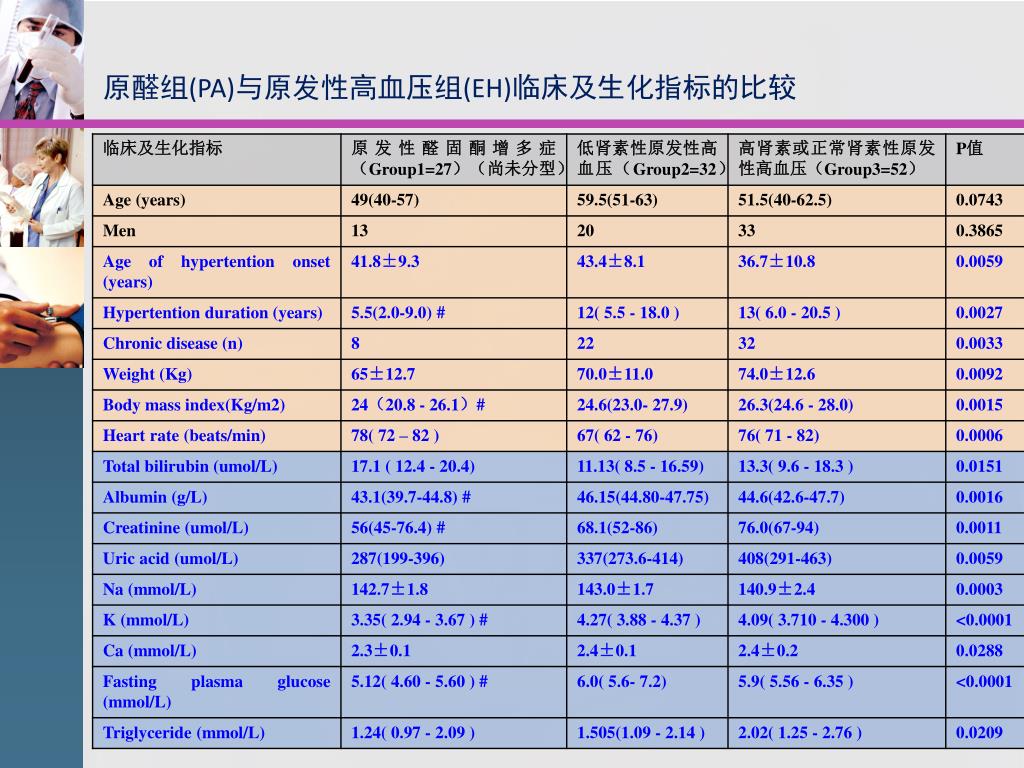The width and height of the screenshot is (1024, 768).
Task: Click the Group2=32 column header
Action: tap(647, 159)
